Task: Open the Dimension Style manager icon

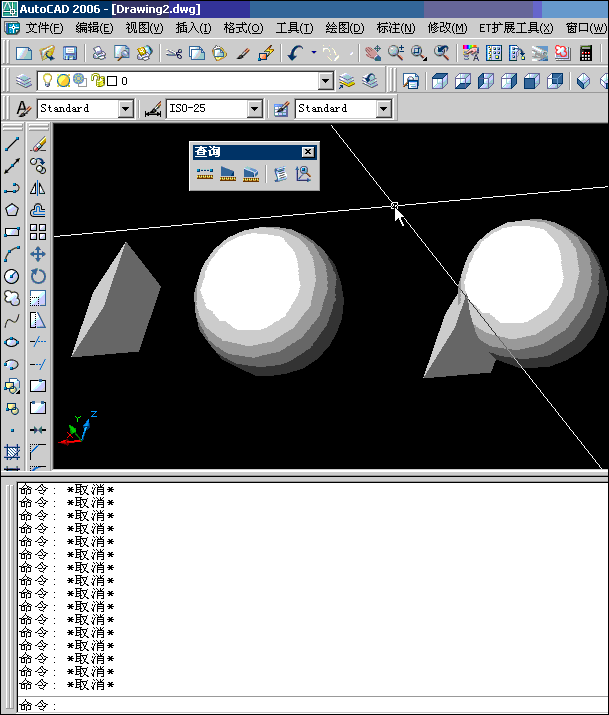Action: [x=153, y=109]
